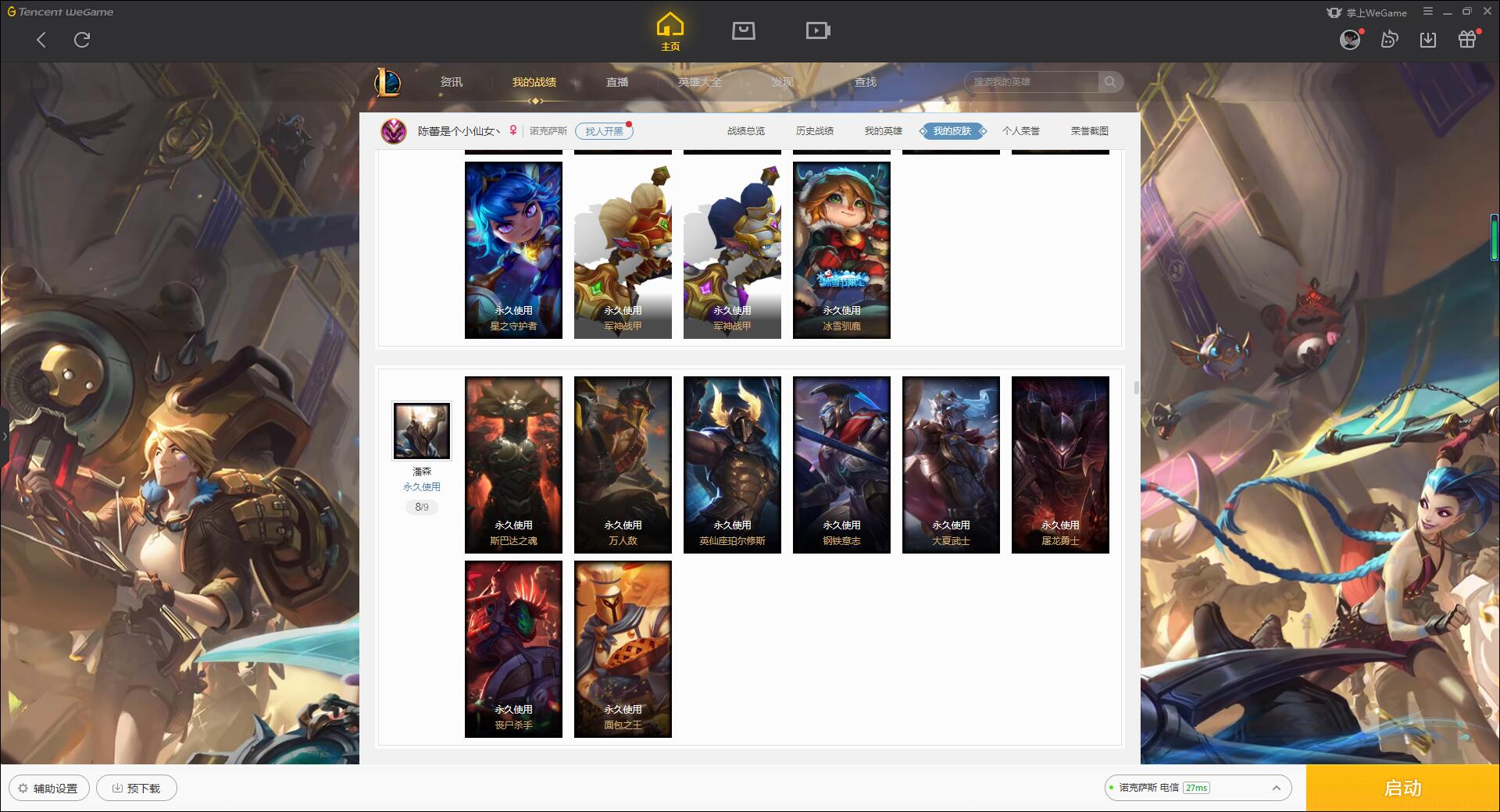
Task: Open the live video icon in top bar
Action: click(x=818, y=30)
